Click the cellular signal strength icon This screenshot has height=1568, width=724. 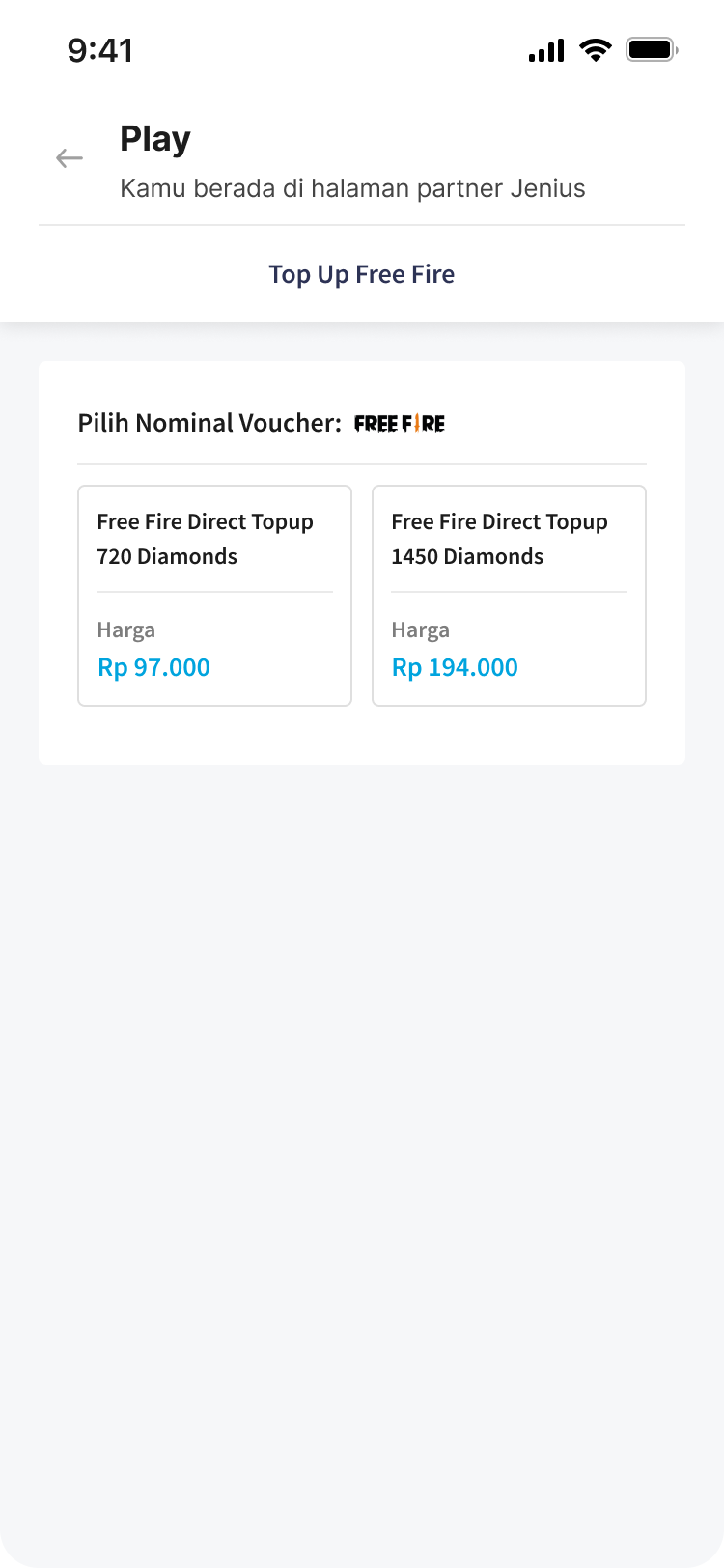[x=546, y=50]
